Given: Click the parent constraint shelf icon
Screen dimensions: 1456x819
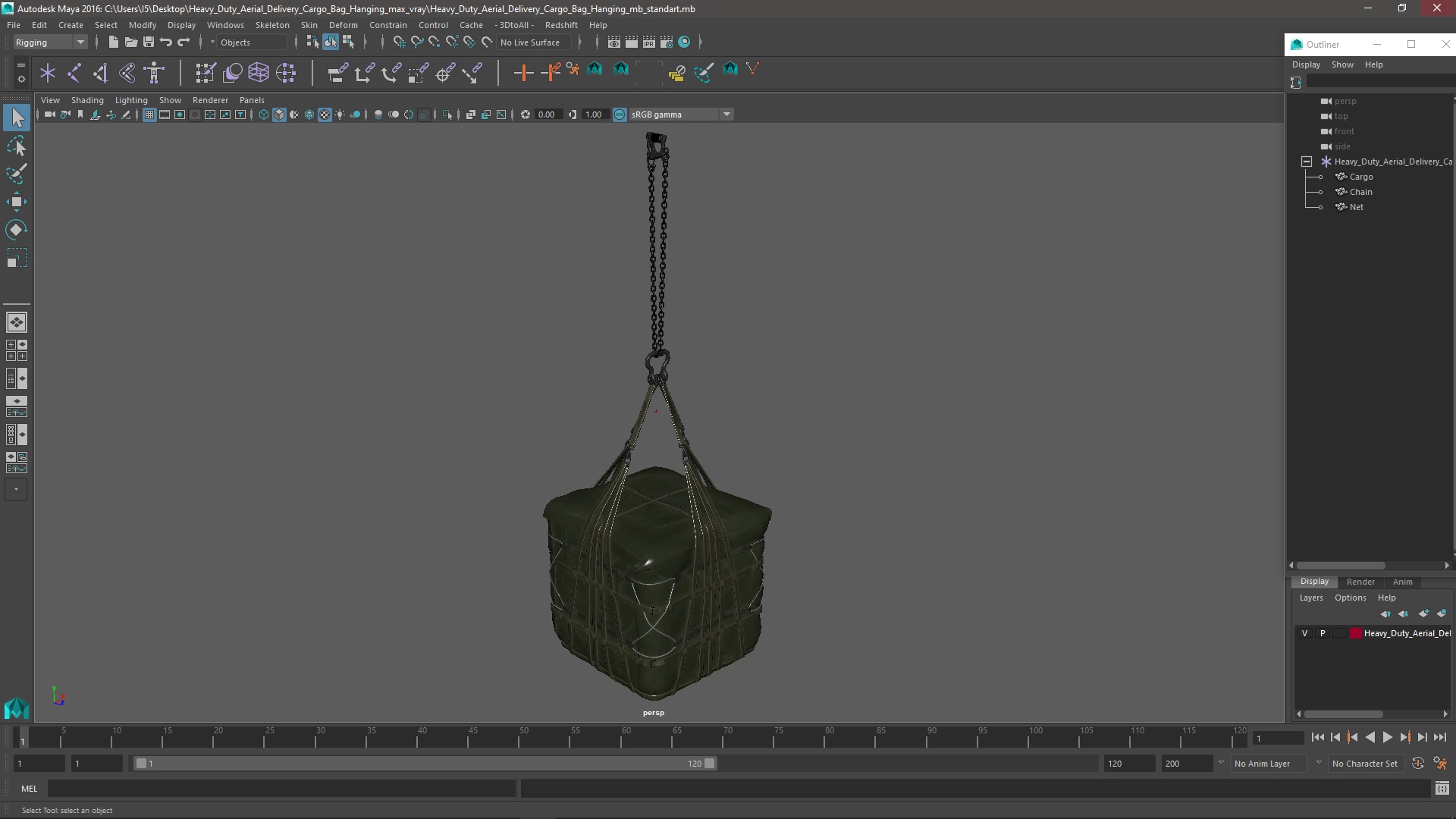Looking at the screenshot, I should pos(338,73).
